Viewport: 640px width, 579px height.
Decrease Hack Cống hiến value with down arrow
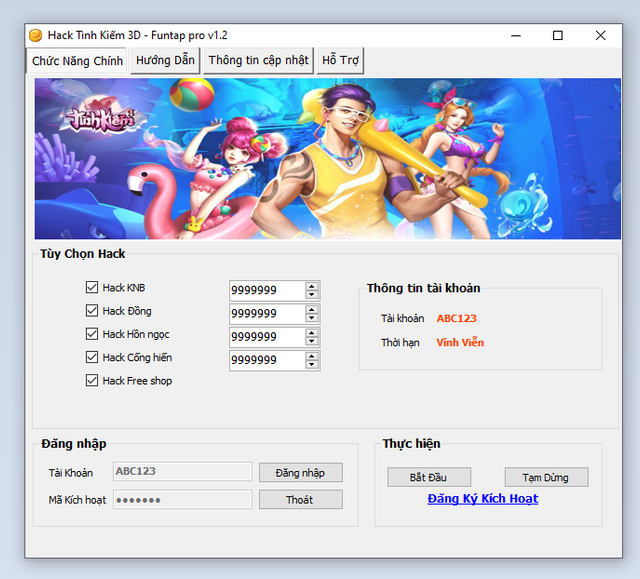click(312, 364)
